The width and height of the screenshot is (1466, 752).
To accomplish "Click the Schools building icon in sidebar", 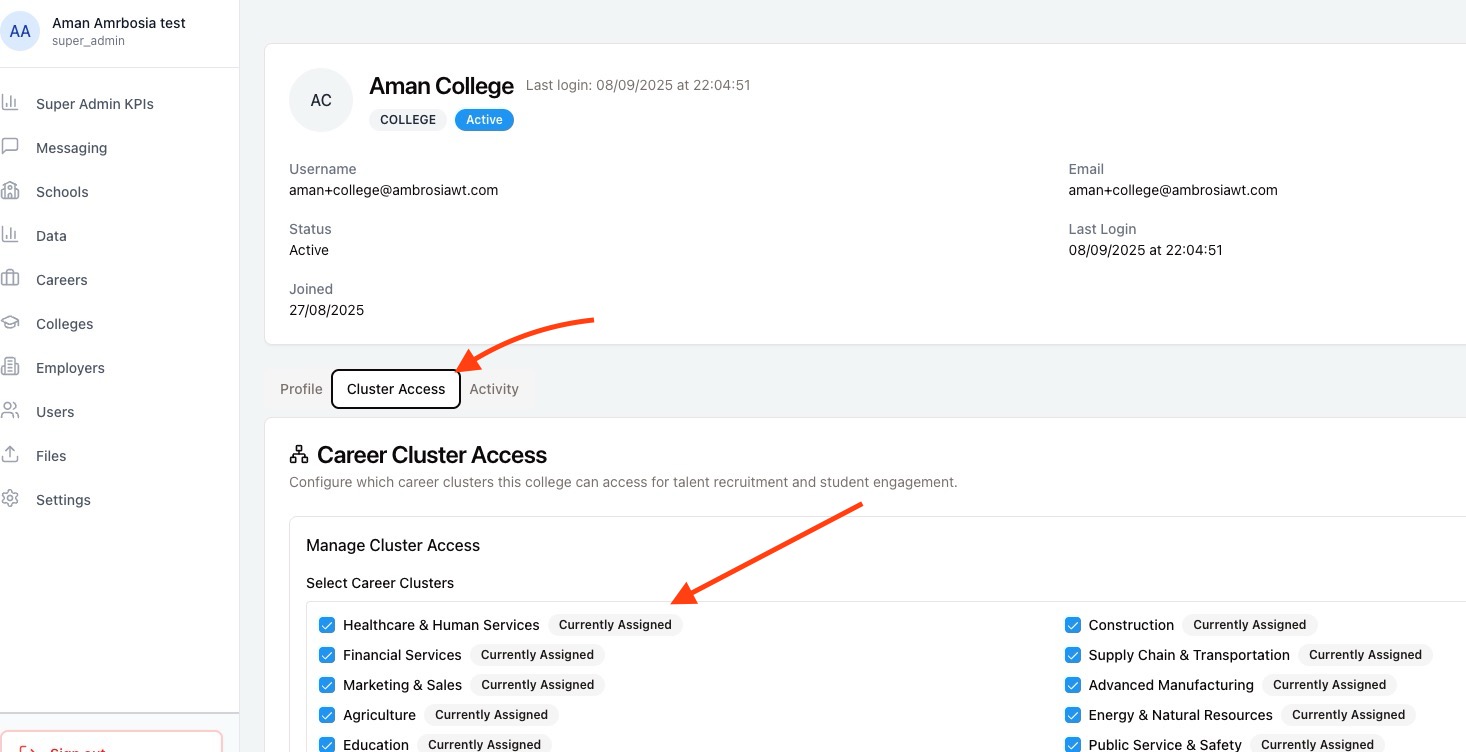I will tap(10, 191).
